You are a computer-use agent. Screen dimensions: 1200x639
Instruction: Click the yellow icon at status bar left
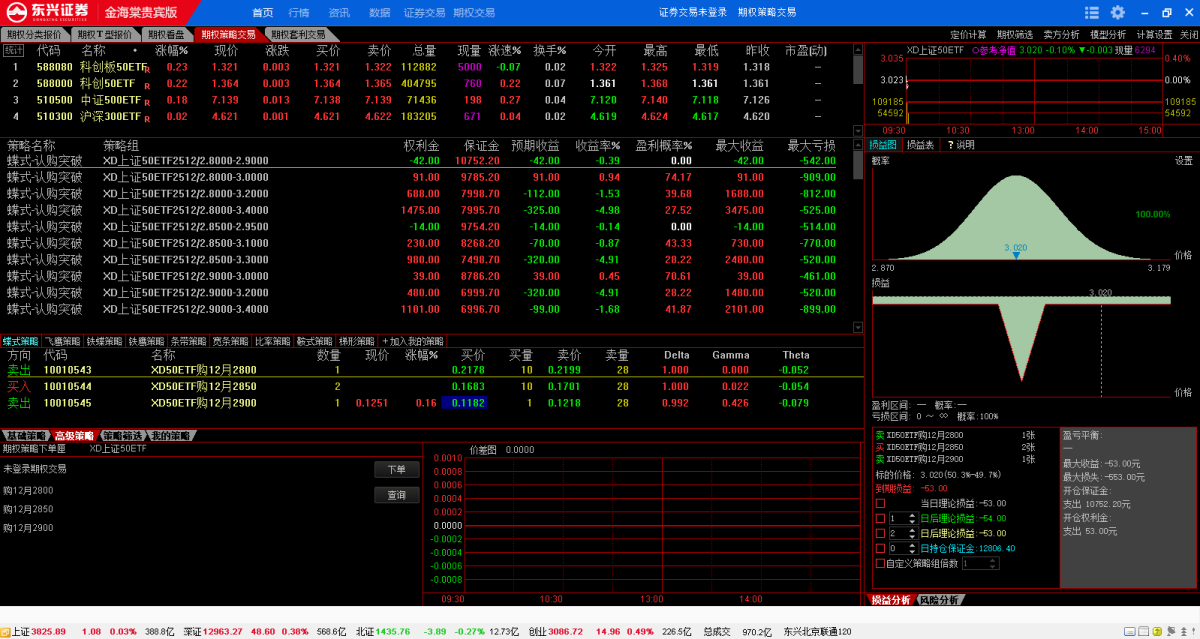tap(5, 632)
